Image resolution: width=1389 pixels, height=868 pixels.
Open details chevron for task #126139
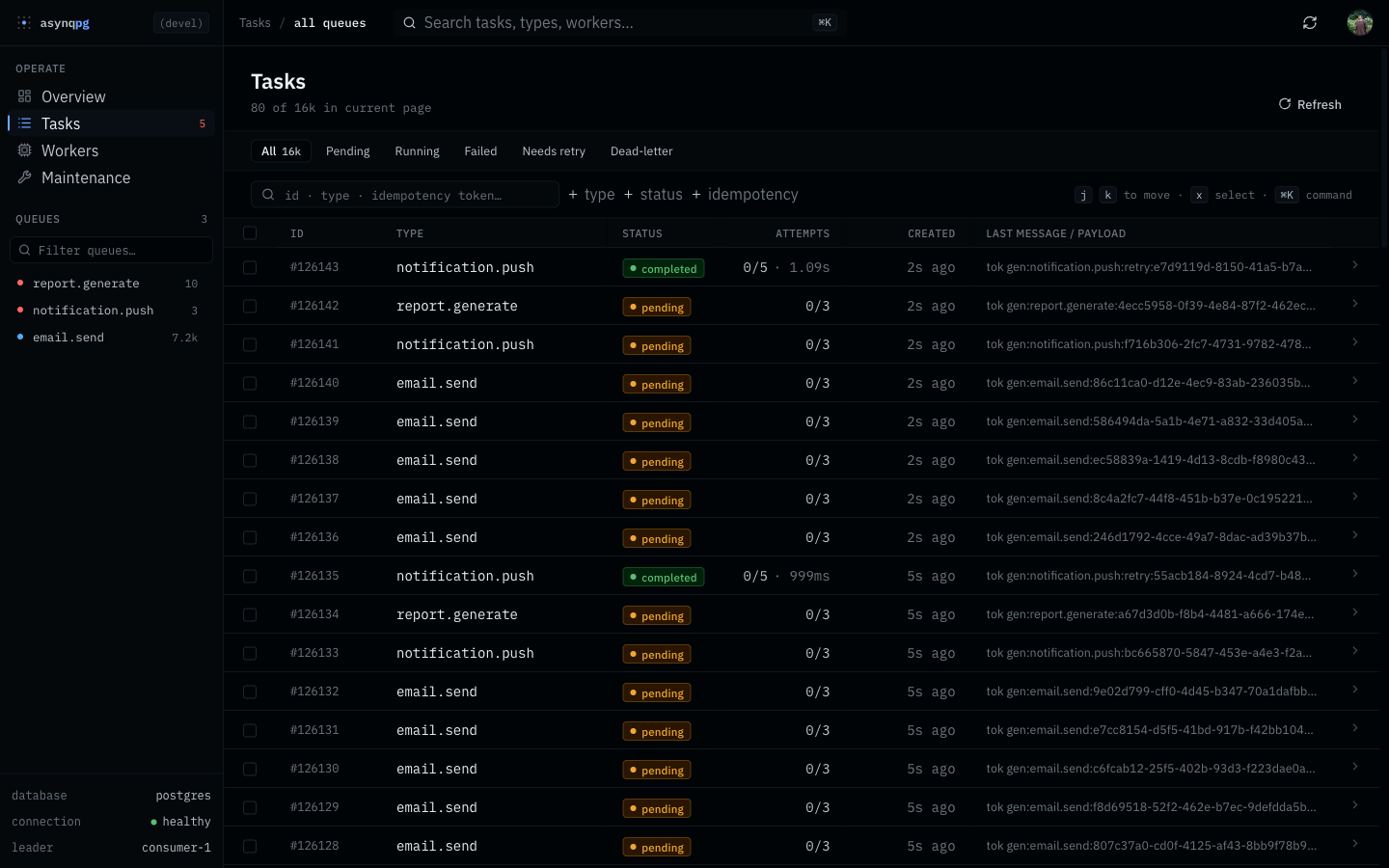tap(1355, 420)
